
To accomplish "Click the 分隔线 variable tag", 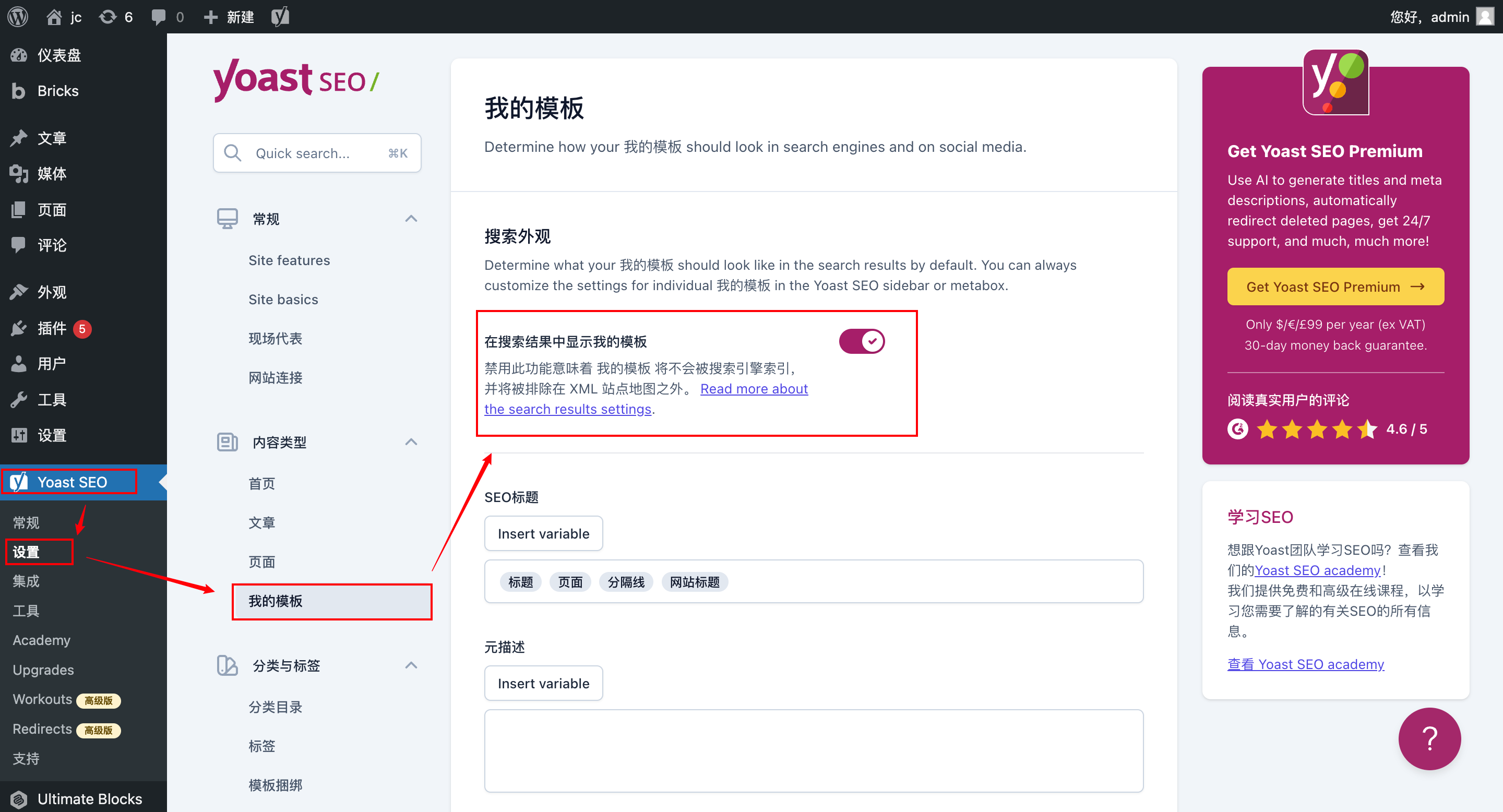I will coord(626,581).
